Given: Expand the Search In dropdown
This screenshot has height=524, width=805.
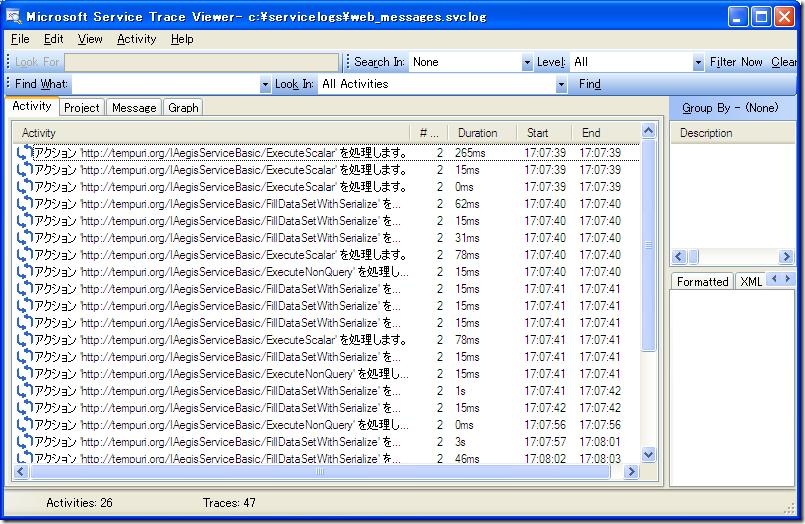Looking at the screenshot, I should click(527, 63).
